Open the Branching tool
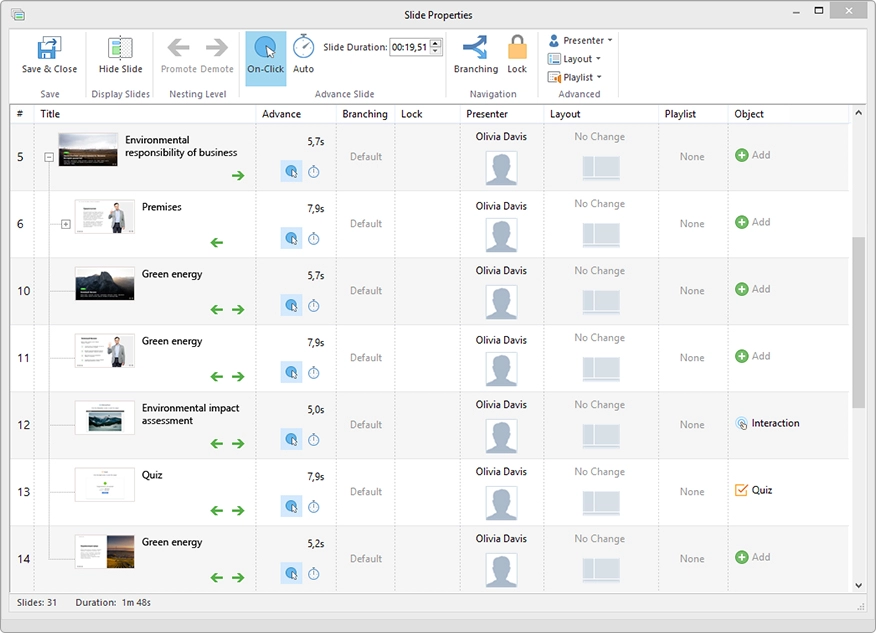The height and width of the screenshot is (633, 876). (475, 49)
